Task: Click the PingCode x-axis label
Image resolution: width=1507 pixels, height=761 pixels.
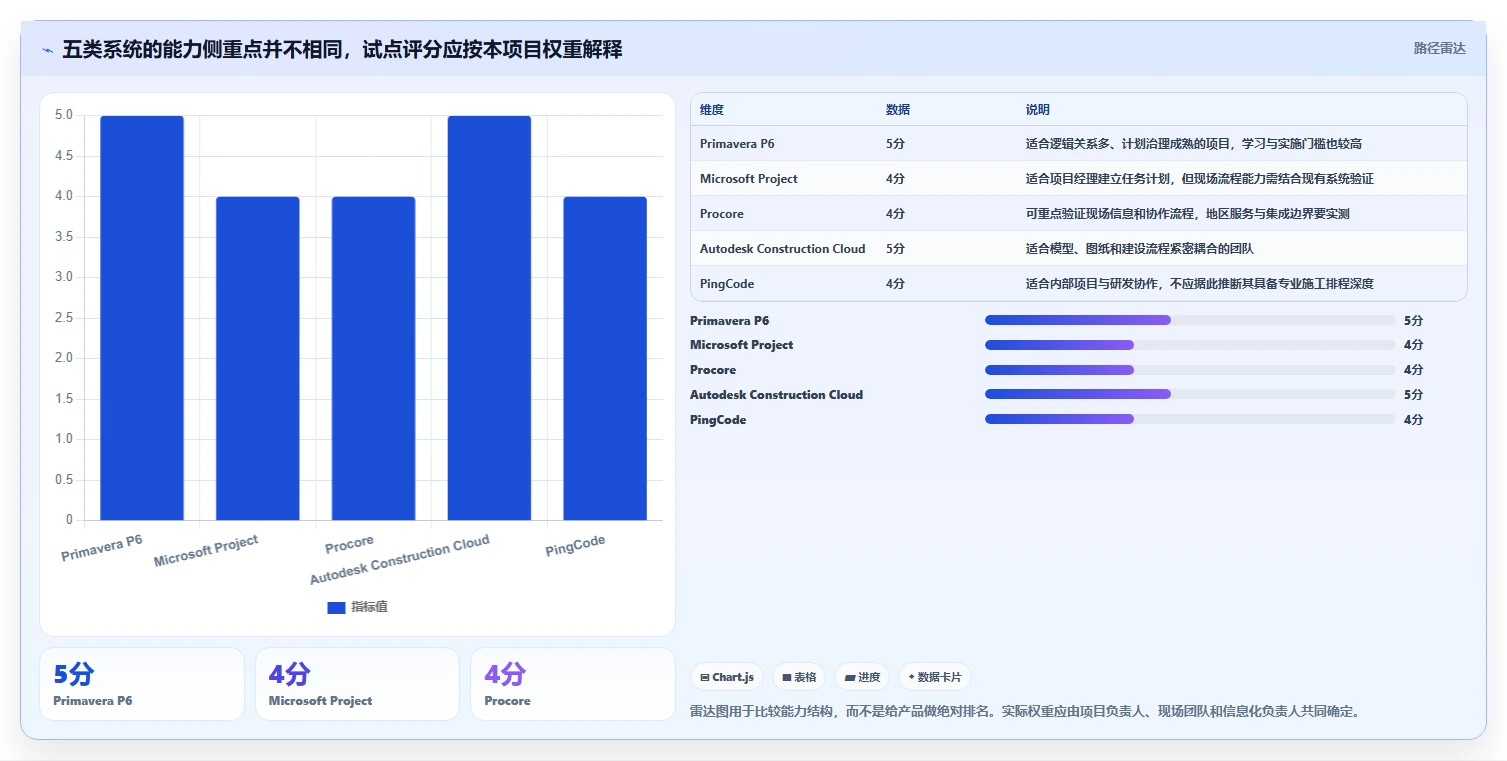Action: point(575,546)
